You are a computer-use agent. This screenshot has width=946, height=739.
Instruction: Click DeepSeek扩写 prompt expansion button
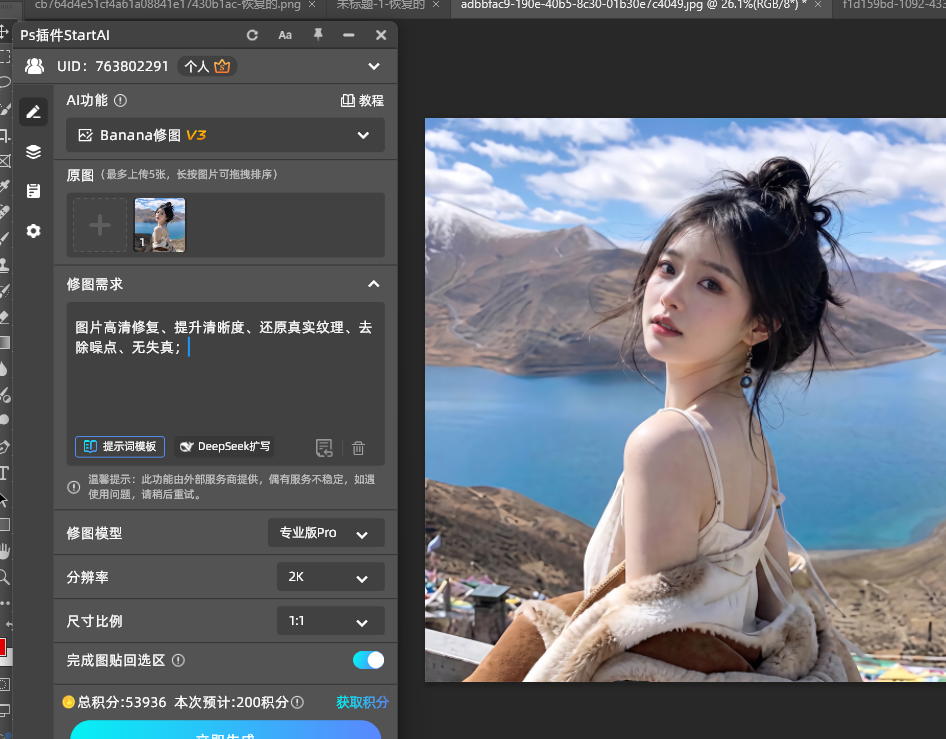click(x=224, y=446)
